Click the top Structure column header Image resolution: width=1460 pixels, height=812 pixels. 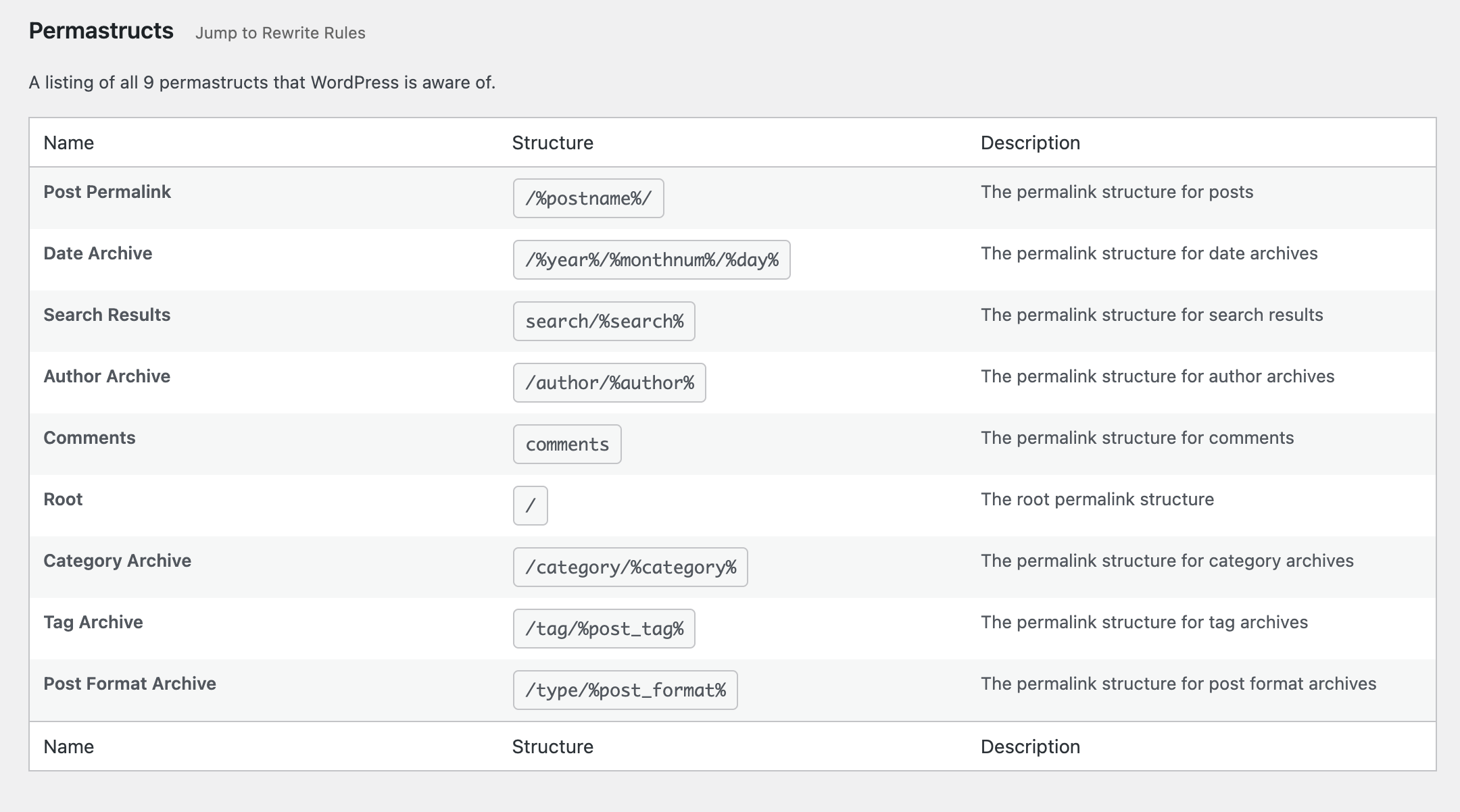point(552,143)
